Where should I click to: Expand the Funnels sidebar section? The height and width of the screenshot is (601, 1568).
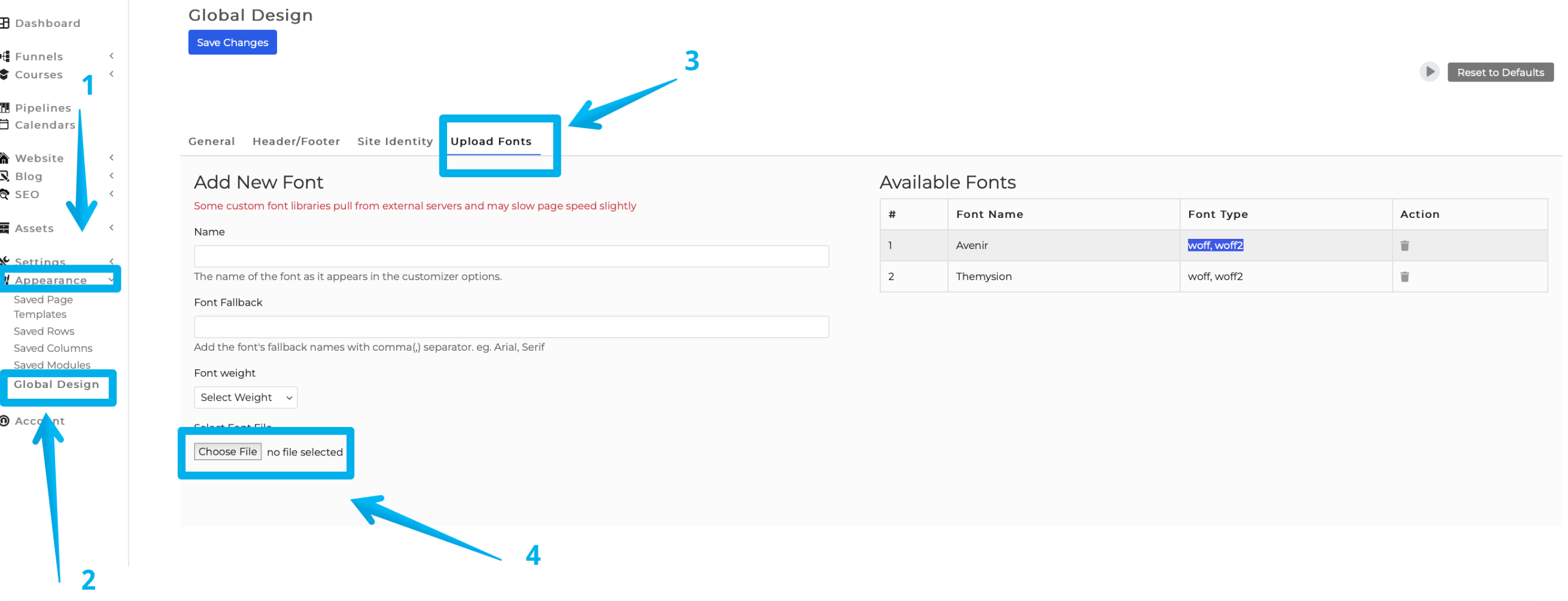click(x=111, y=56)
